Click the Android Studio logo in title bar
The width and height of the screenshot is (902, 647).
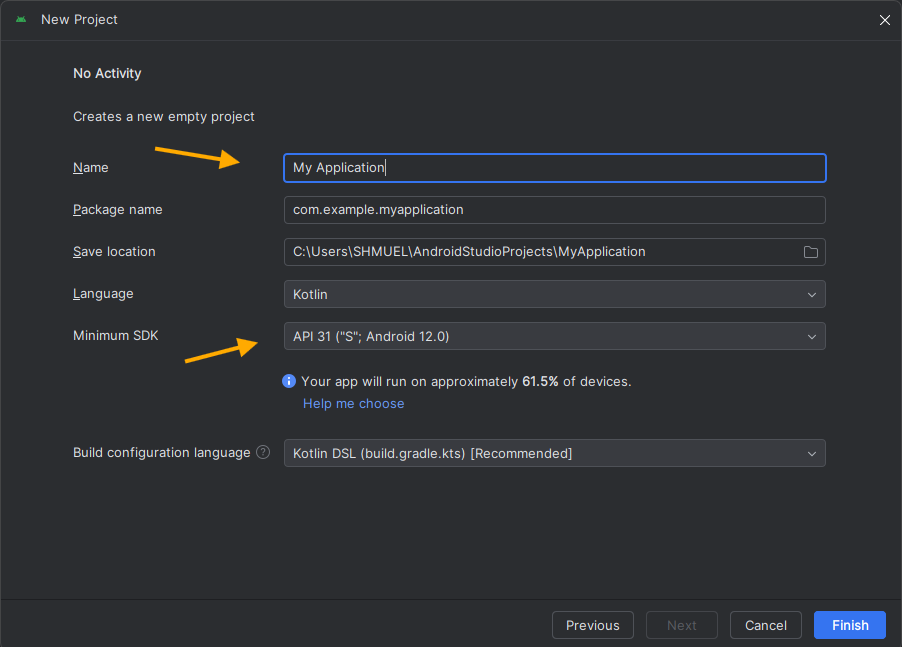(21, 20)
